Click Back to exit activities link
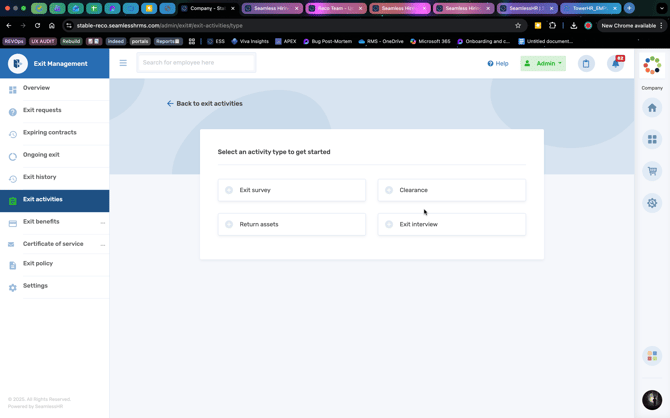The image size is (670, 418). click(x=205, y=103)
